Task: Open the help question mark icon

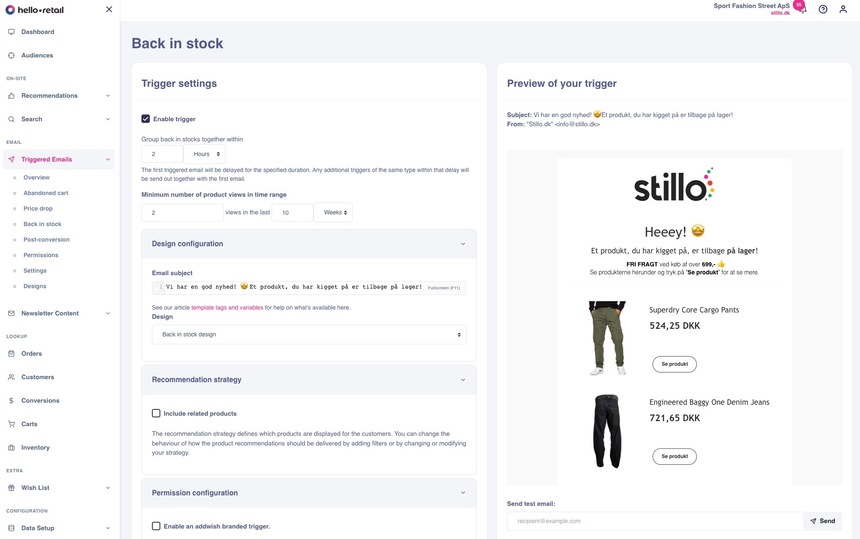Action: click(x=823, y=9)
